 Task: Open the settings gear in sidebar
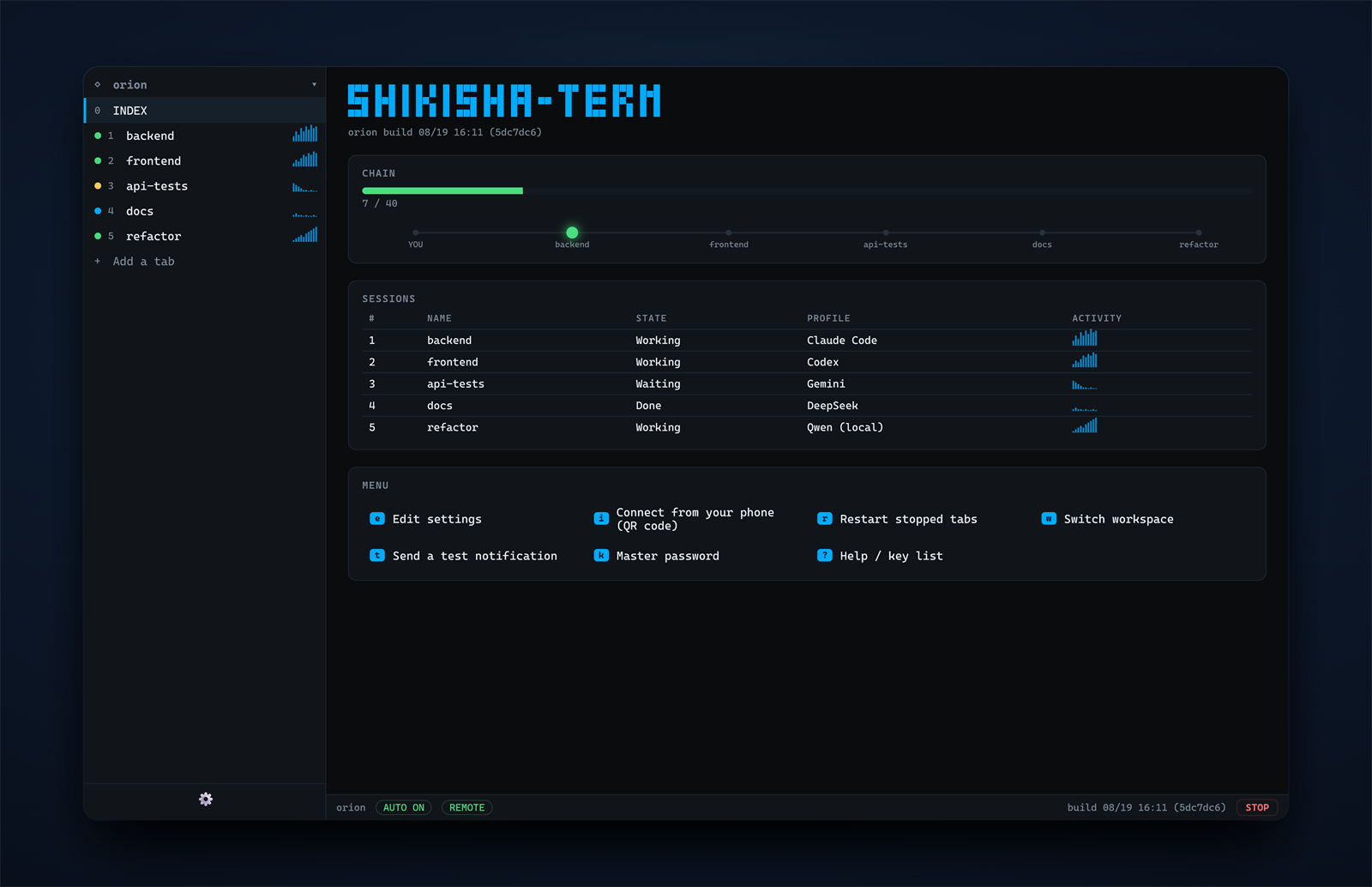coord(206,799)
